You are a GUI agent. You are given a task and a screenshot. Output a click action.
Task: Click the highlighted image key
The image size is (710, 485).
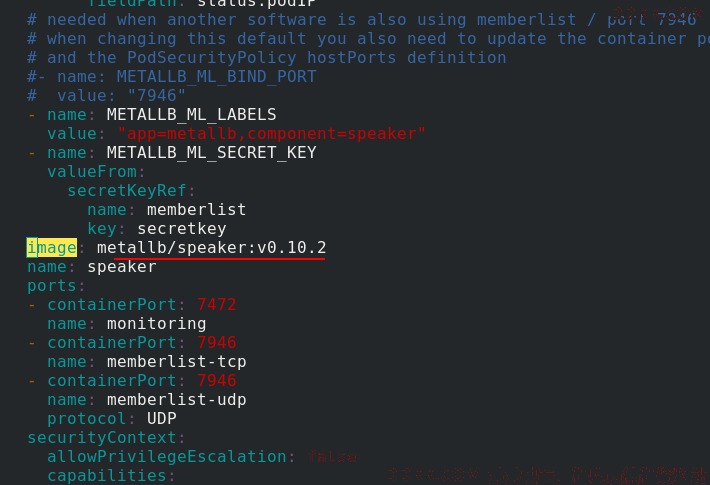pos(52,248)
